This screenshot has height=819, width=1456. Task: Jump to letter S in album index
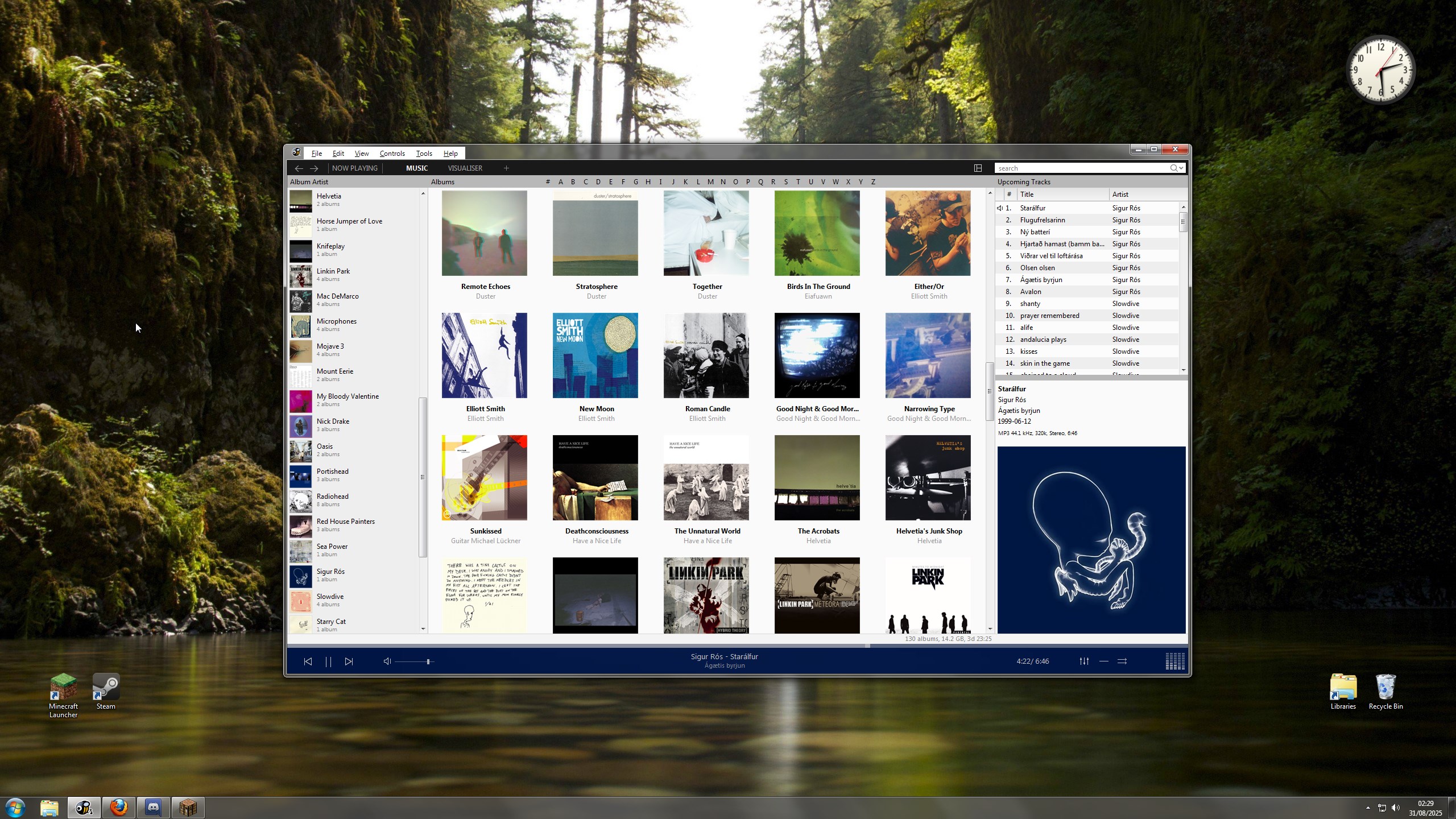785,182
